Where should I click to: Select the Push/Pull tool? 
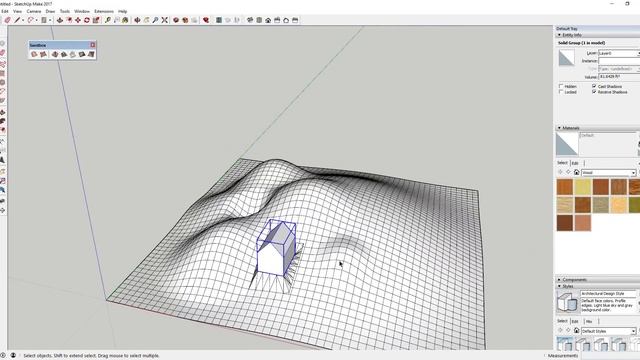(x=60, y=20)
